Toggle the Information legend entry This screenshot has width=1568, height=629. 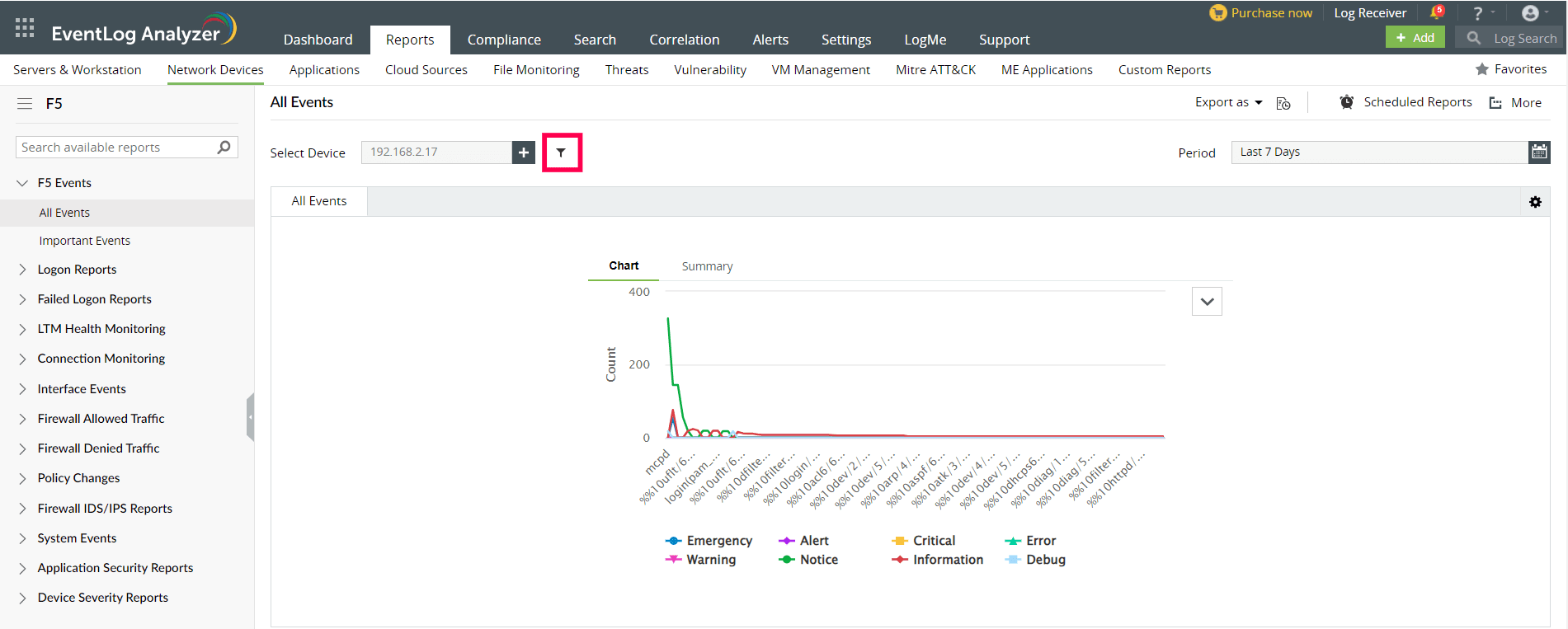pos(938,560)
